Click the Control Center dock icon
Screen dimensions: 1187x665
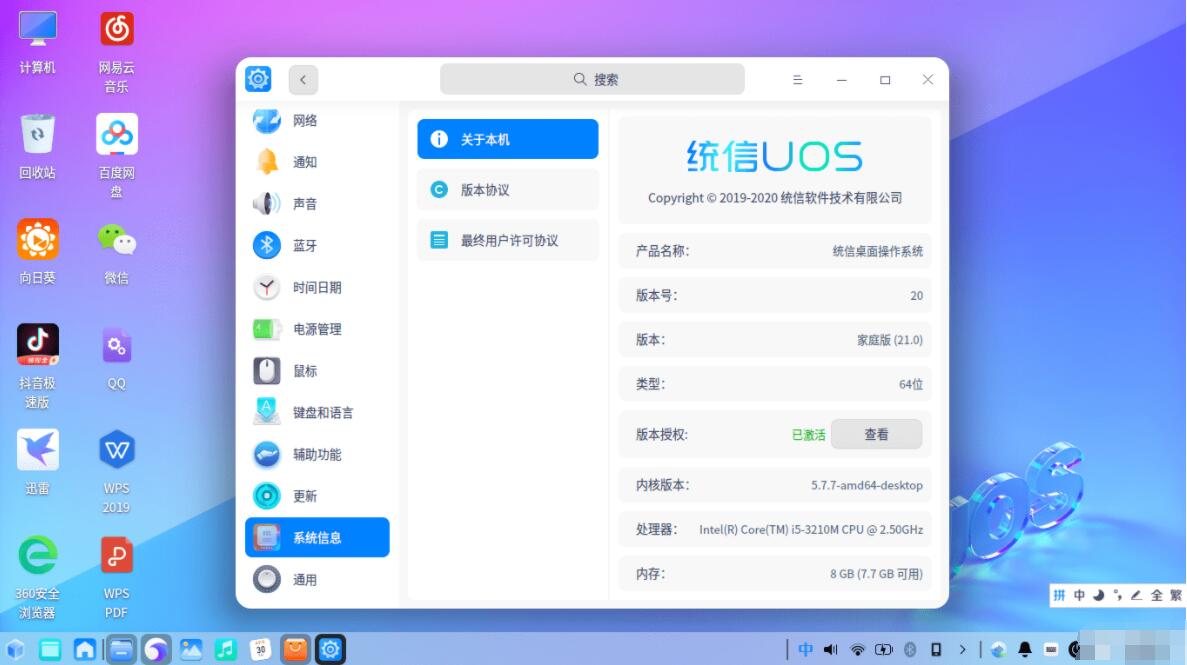point(331,649)
